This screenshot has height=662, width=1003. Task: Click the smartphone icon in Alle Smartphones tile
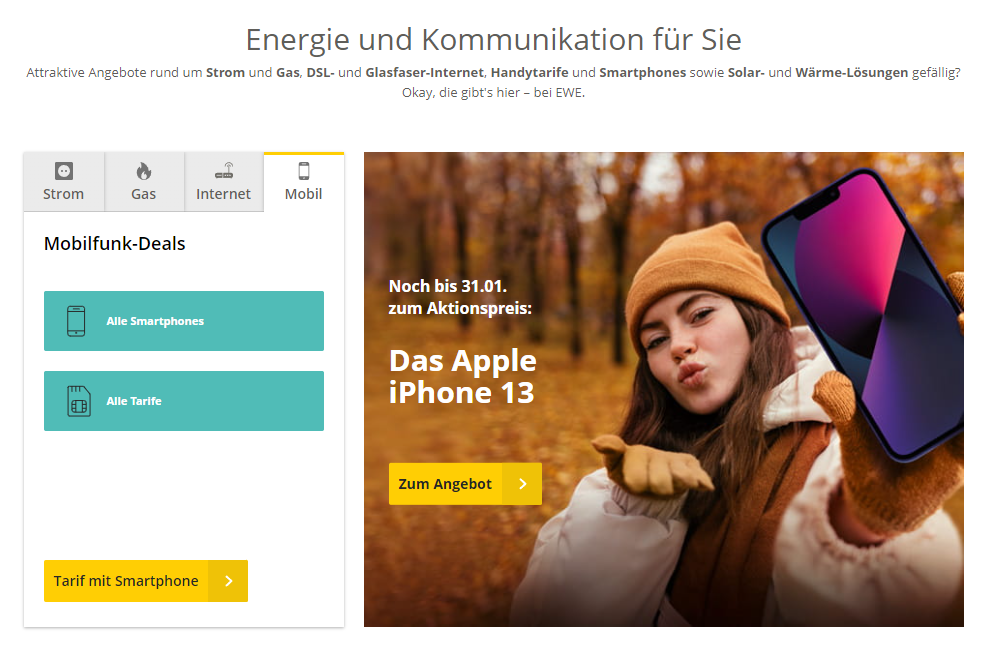point(76,320)
